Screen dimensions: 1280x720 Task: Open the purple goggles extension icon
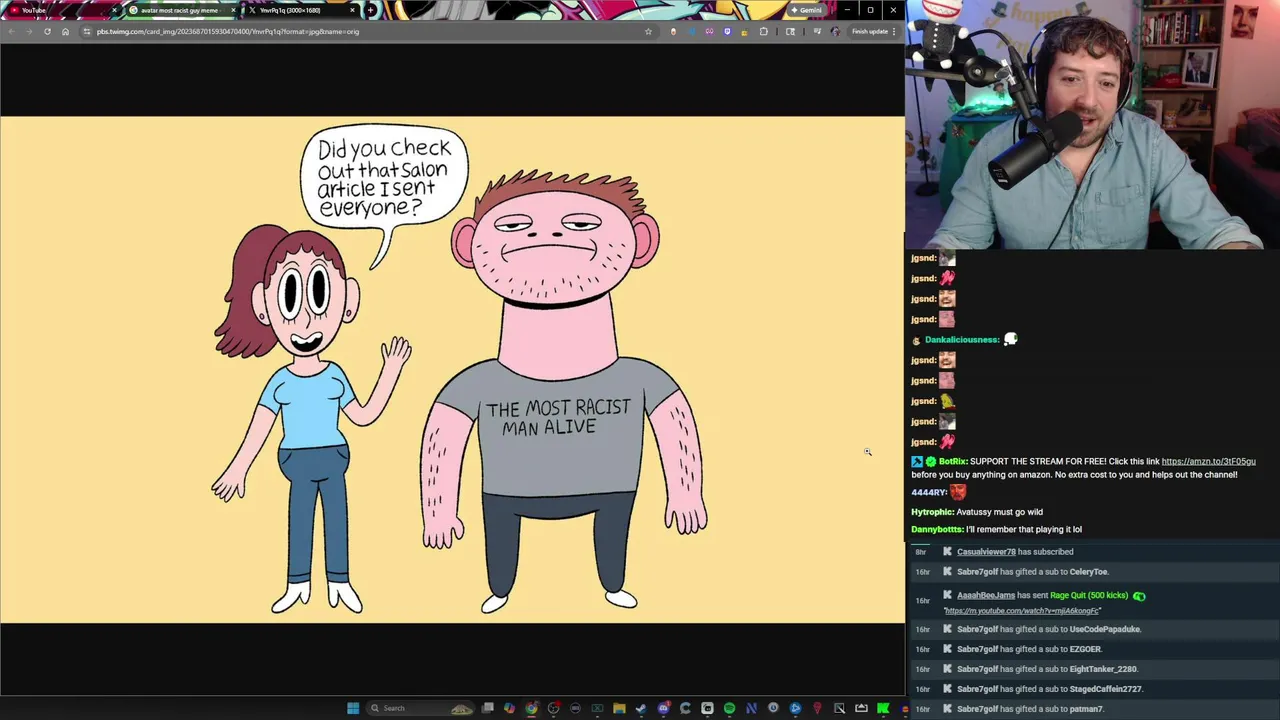[x=709, y=31]
